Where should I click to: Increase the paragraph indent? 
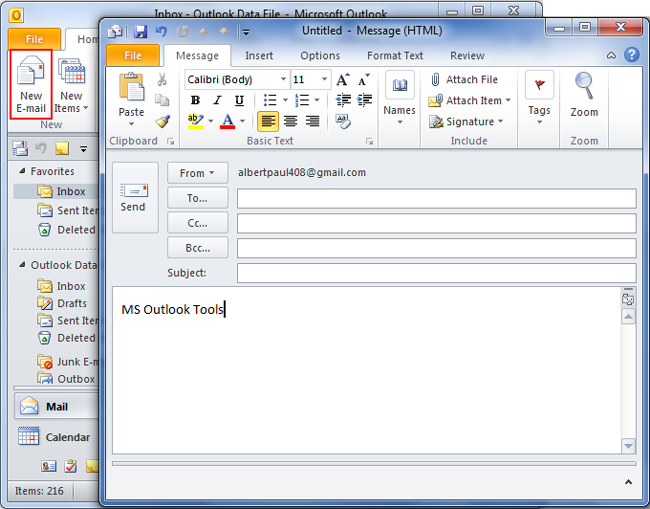coord(364,100)
